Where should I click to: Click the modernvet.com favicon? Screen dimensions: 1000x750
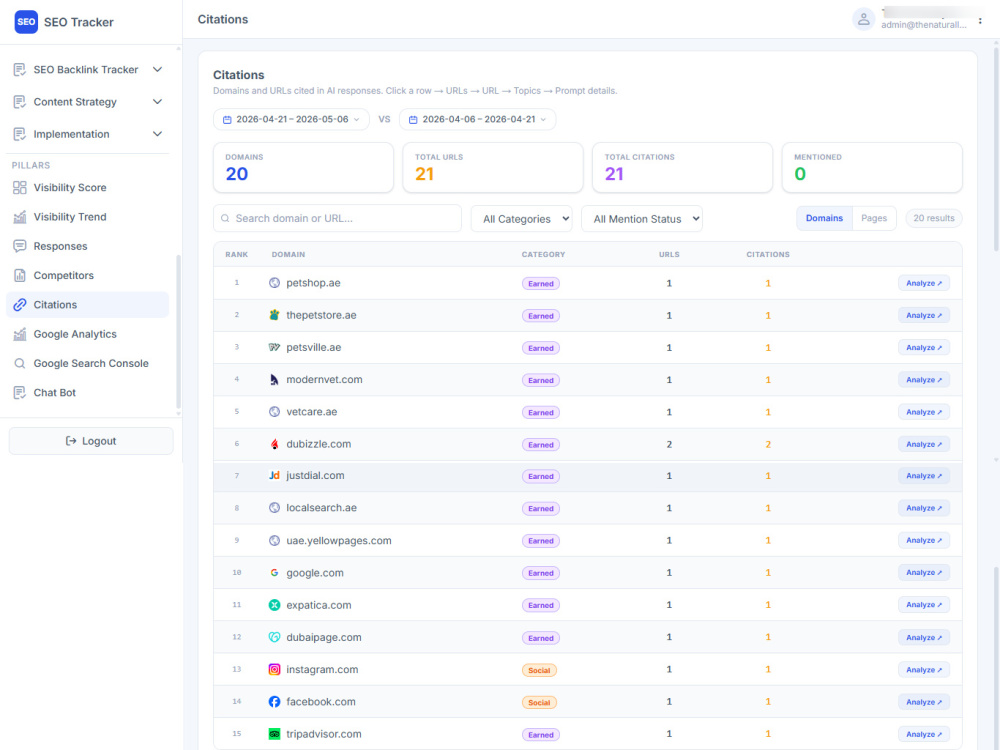coord(274,379)
